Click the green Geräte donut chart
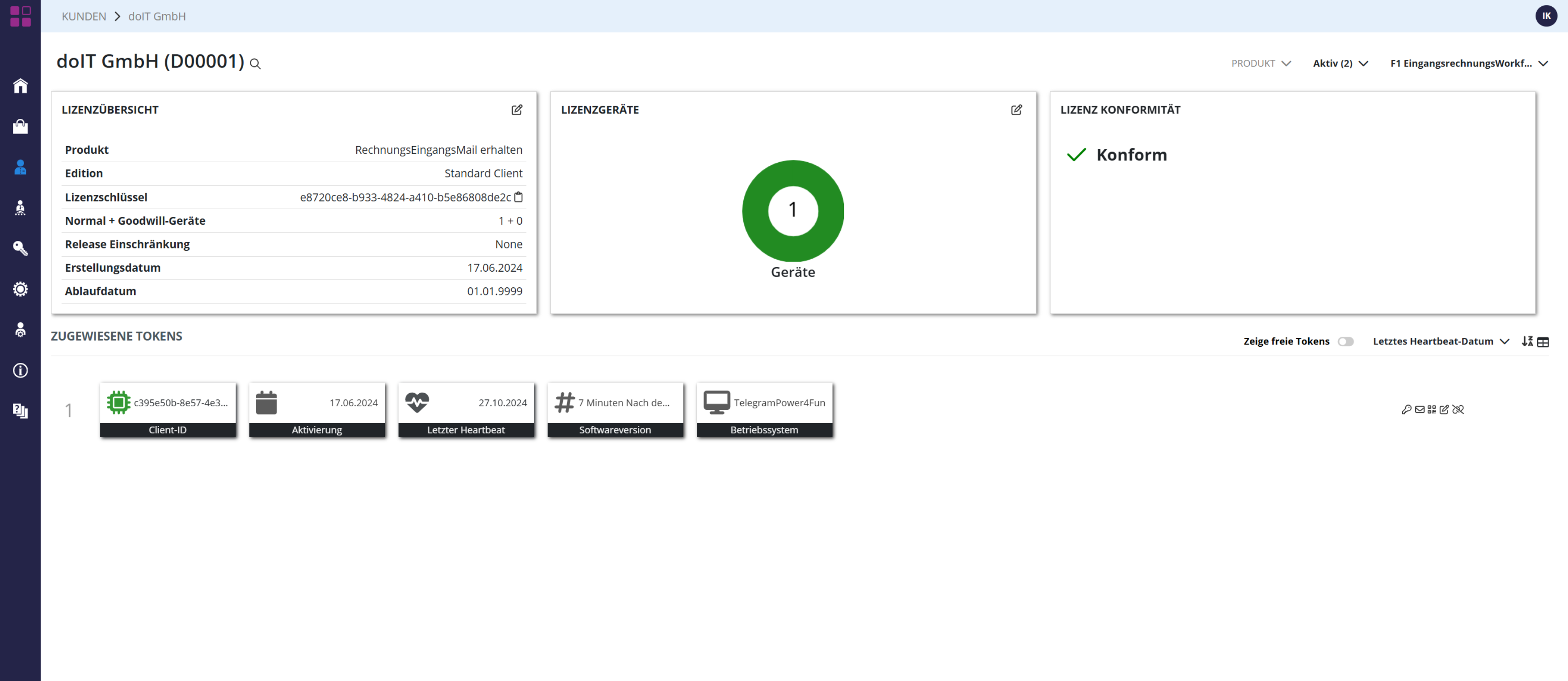Image resolution: width=1568 pixels, height=681 pixels. [x=792, y=210]
